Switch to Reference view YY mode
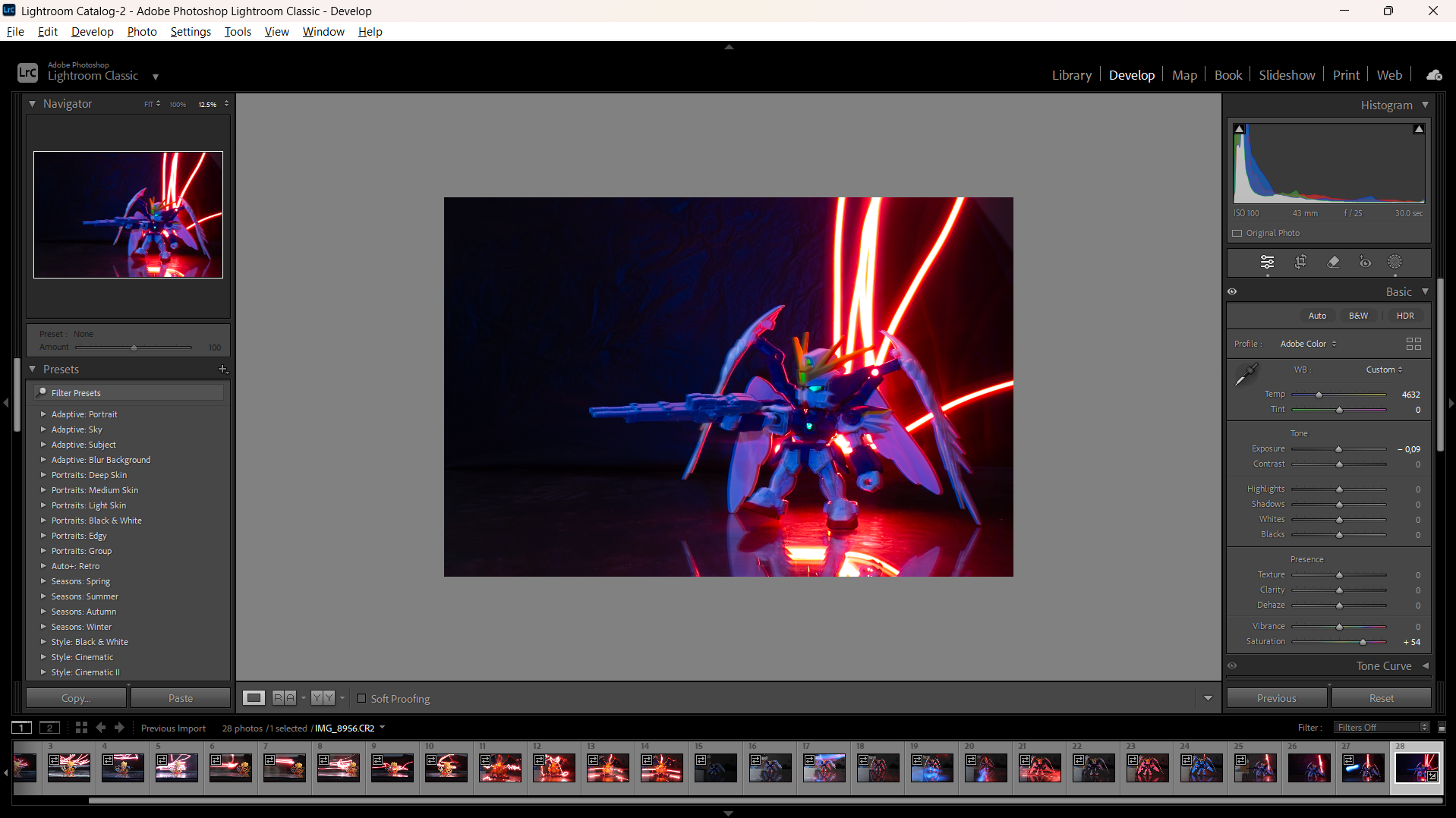This screenshot has width=1456, height=818. [323, 698]
